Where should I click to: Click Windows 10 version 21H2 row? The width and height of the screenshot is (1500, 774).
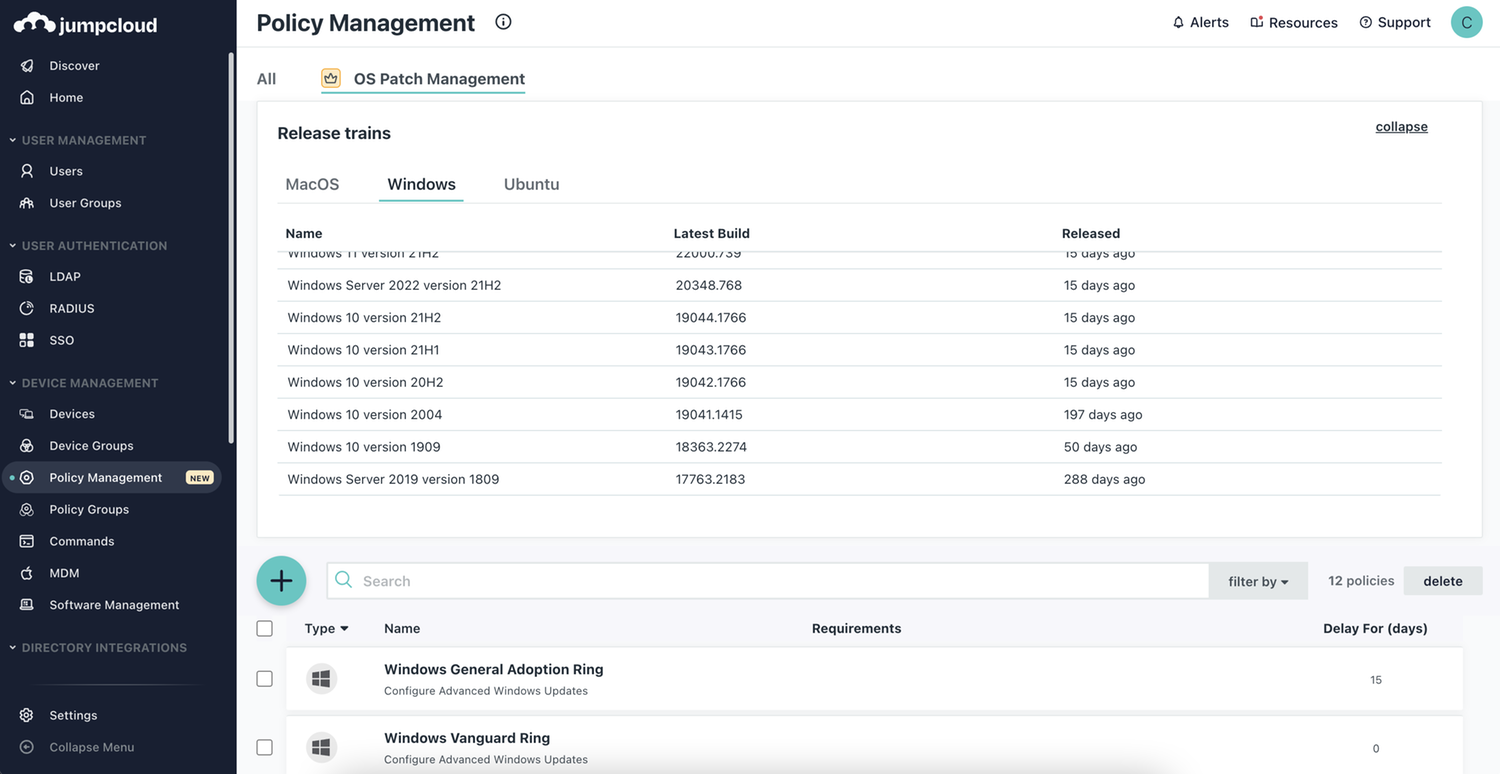tap(860, 317)
